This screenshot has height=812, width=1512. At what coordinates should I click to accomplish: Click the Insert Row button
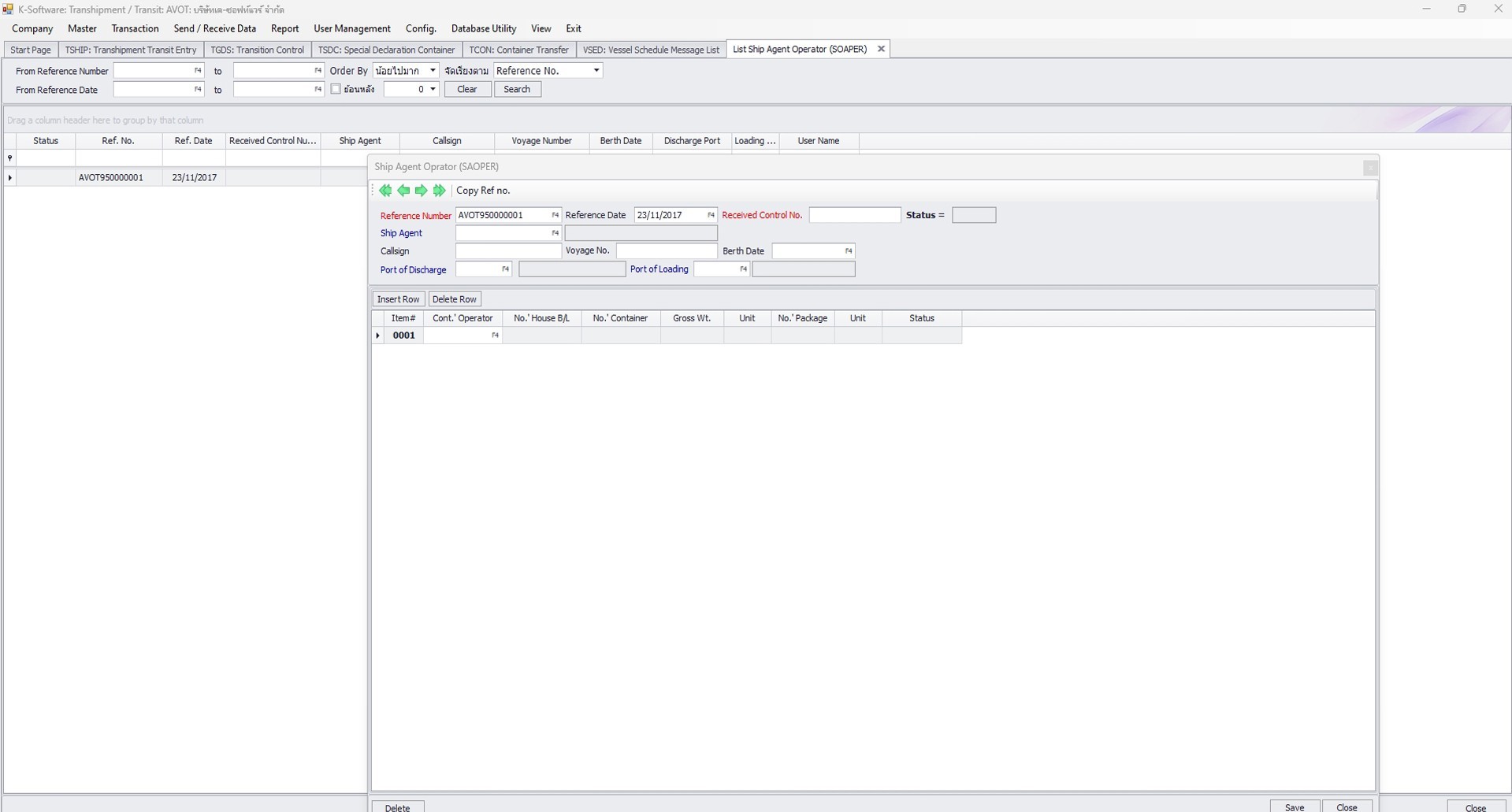398,298
